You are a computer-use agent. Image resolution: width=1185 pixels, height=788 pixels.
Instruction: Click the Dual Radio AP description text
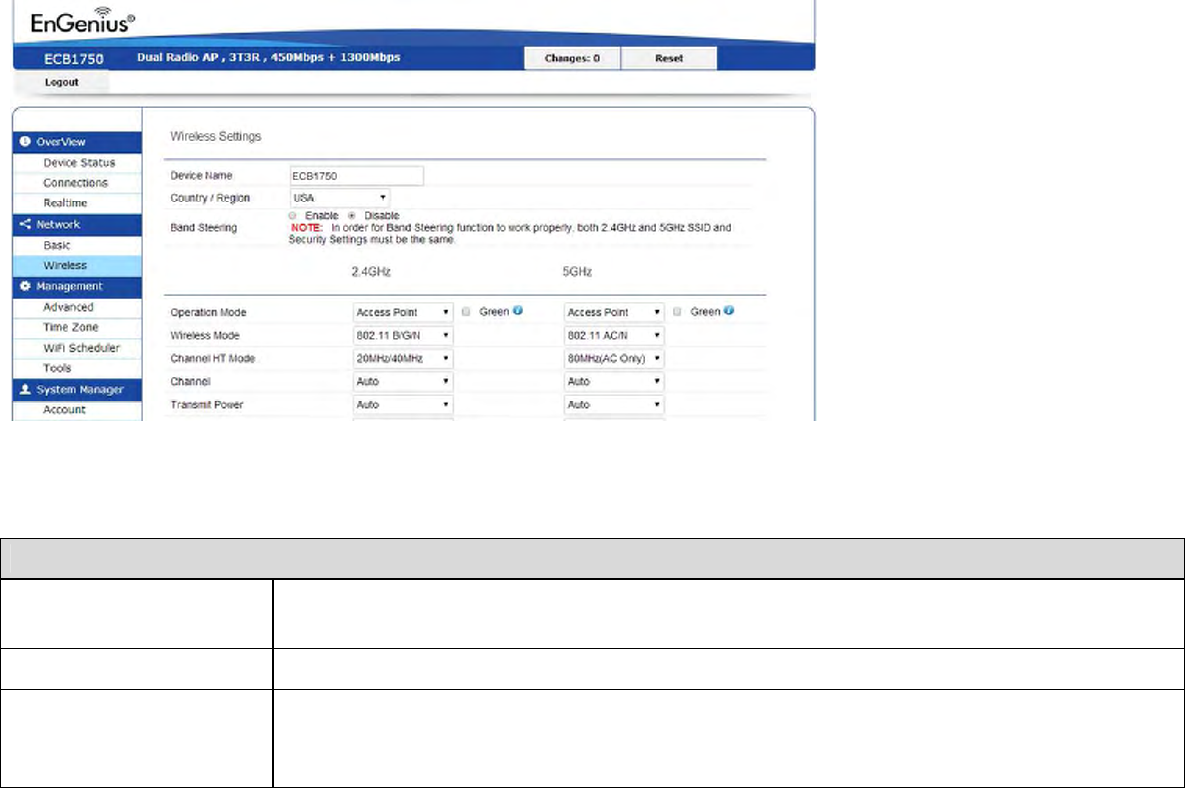tap(268, 57)
